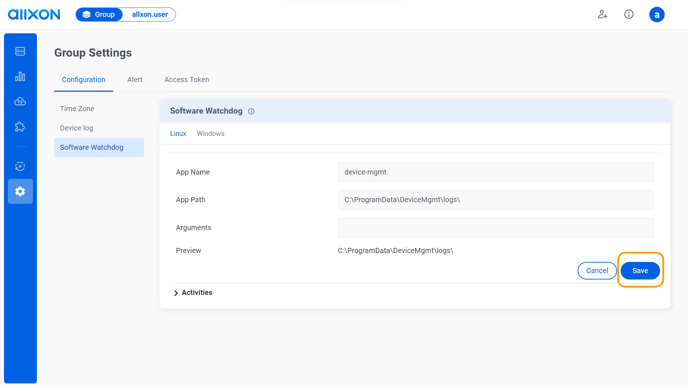Image resolution: width=688 pixels, height=387 pixels.
Task: Click info icon beside Software Watchdog title
Action: coord(251,111)
